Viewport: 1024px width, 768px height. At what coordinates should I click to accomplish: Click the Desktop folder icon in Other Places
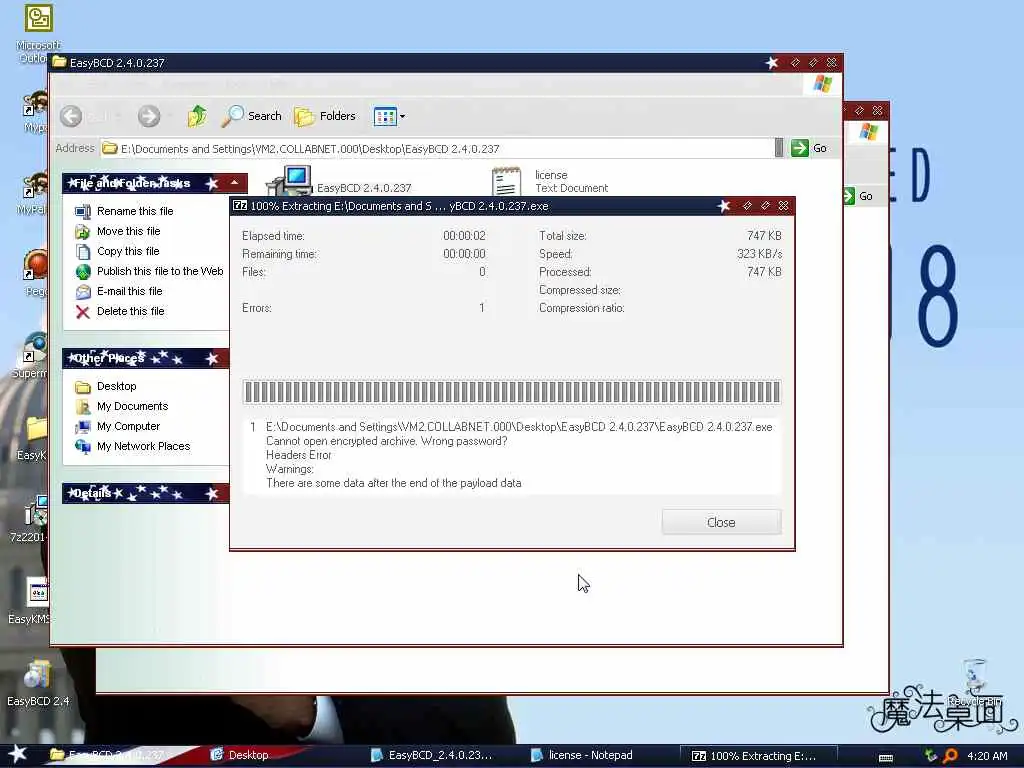[83, 387]
